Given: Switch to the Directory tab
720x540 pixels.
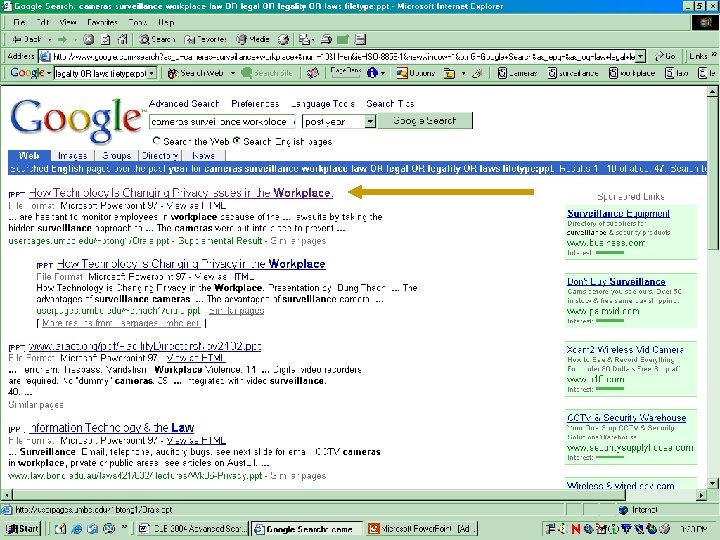Looking at the screenshot, I should tap(160, 156).
